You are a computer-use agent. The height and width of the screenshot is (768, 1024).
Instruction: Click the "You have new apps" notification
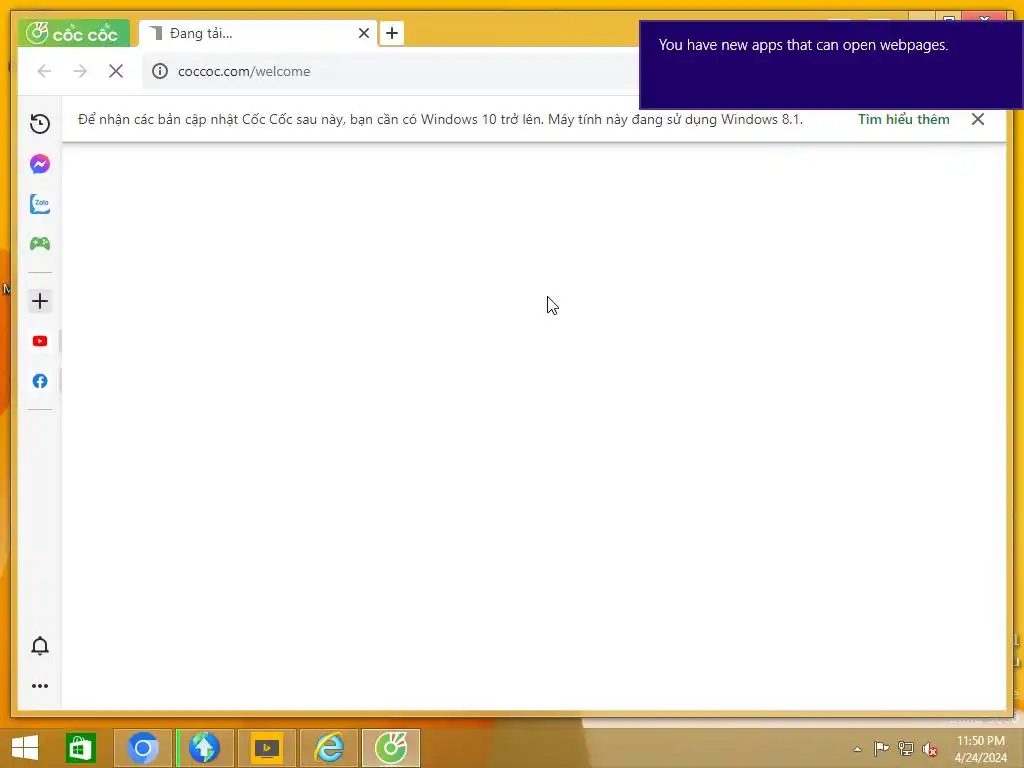coord(831,65)
